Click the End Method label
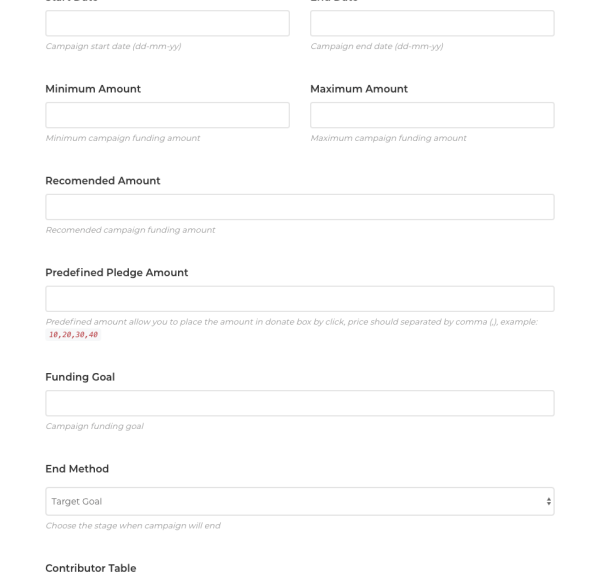600x580 pixels. (77, 468)
